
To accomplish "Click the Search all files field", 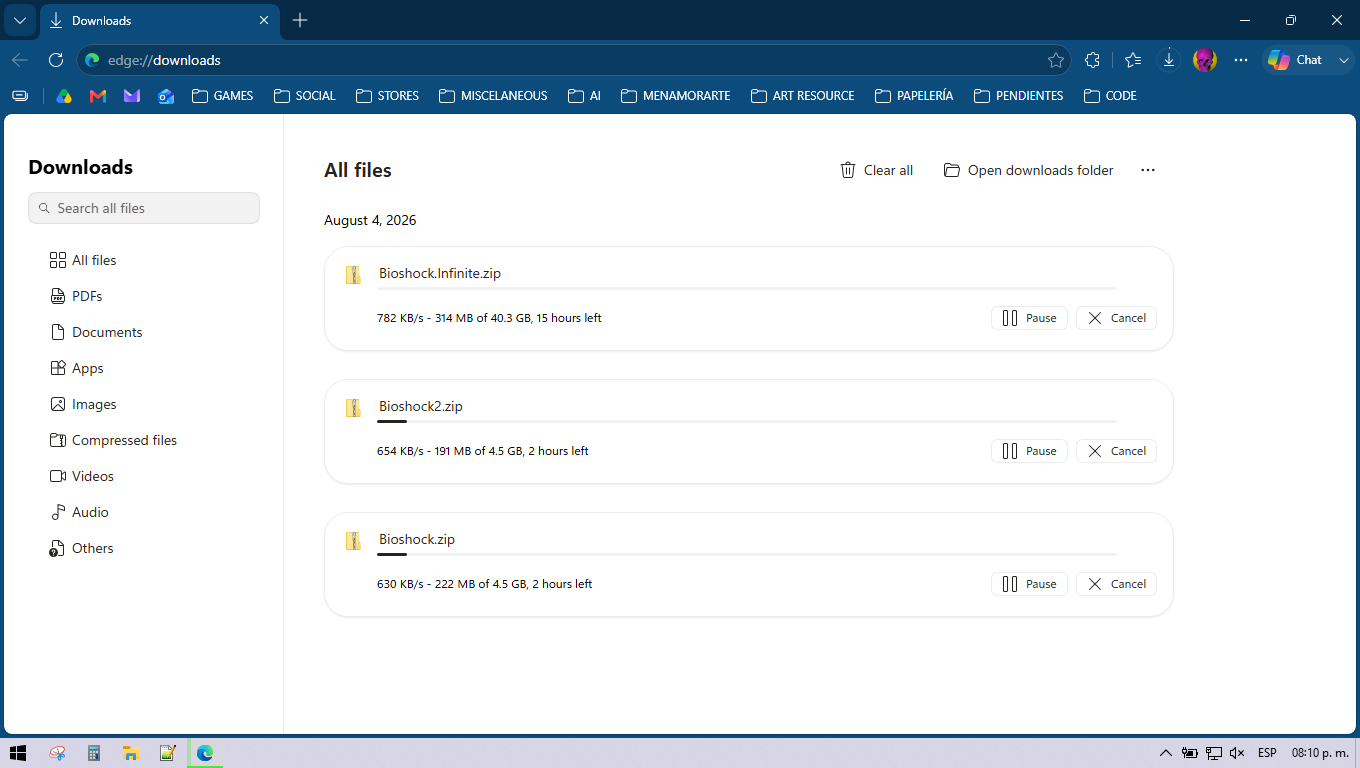I will point(144,208).
